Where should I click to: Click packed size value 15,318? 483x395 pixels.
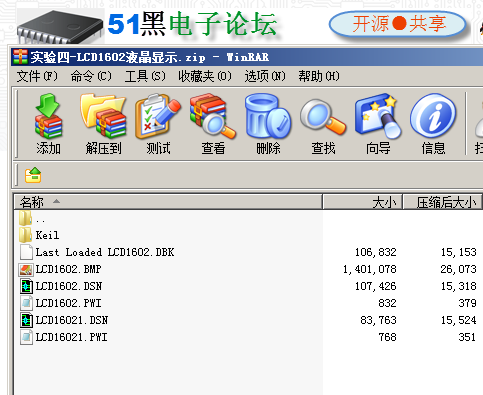pyautogui.click(x=458, y=286)
